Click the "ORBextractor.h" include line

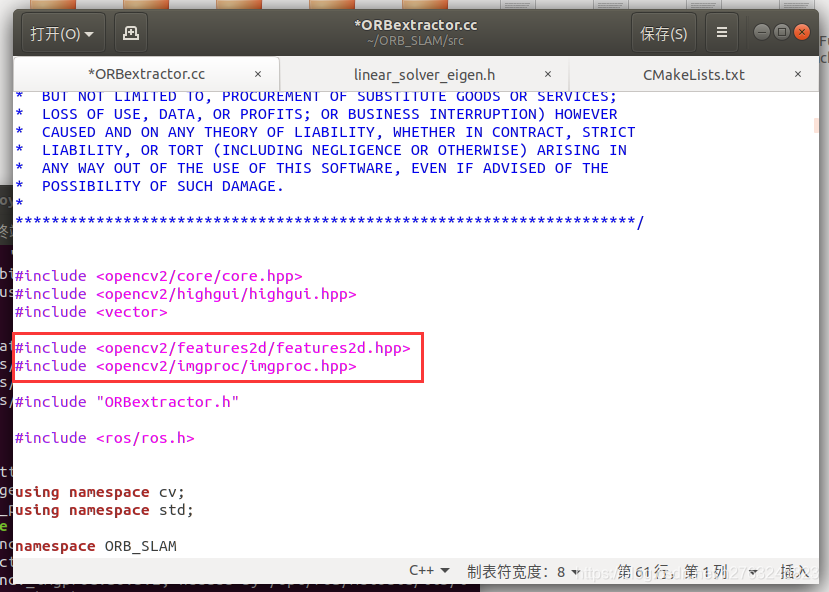point(127,402)
